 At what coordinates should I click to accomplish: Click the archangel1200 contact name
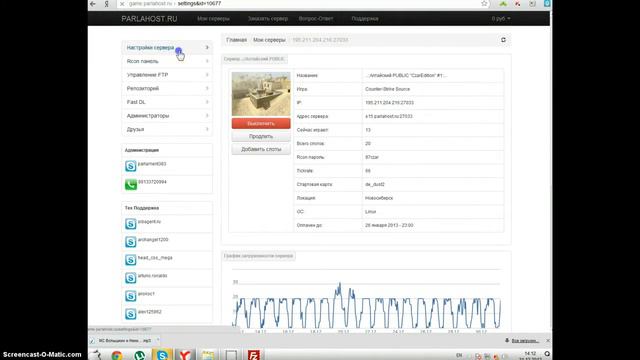[x=153, y=240]
